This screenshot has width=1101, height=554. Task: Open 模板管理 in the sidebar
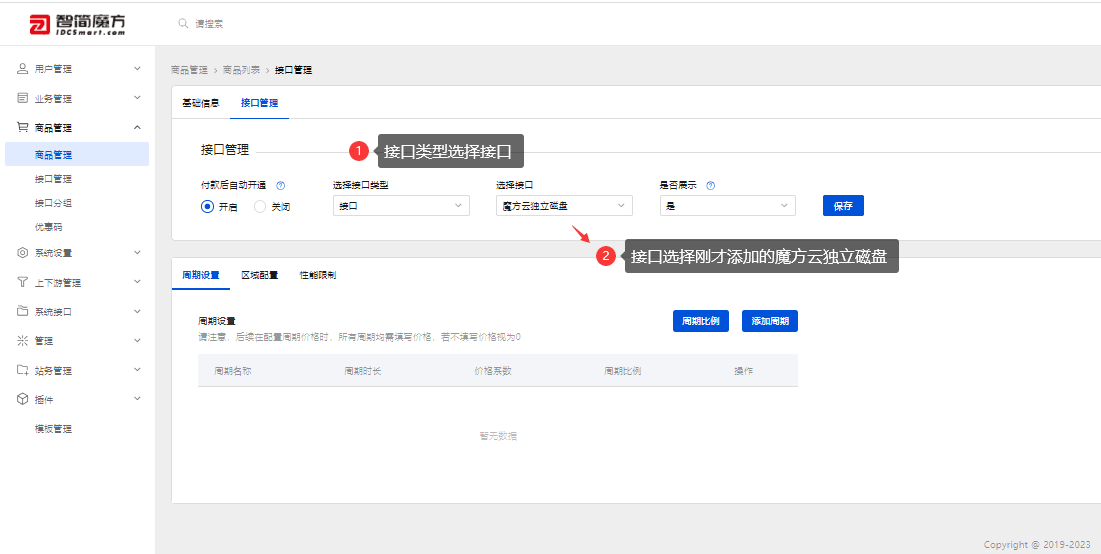pos(53,429)
